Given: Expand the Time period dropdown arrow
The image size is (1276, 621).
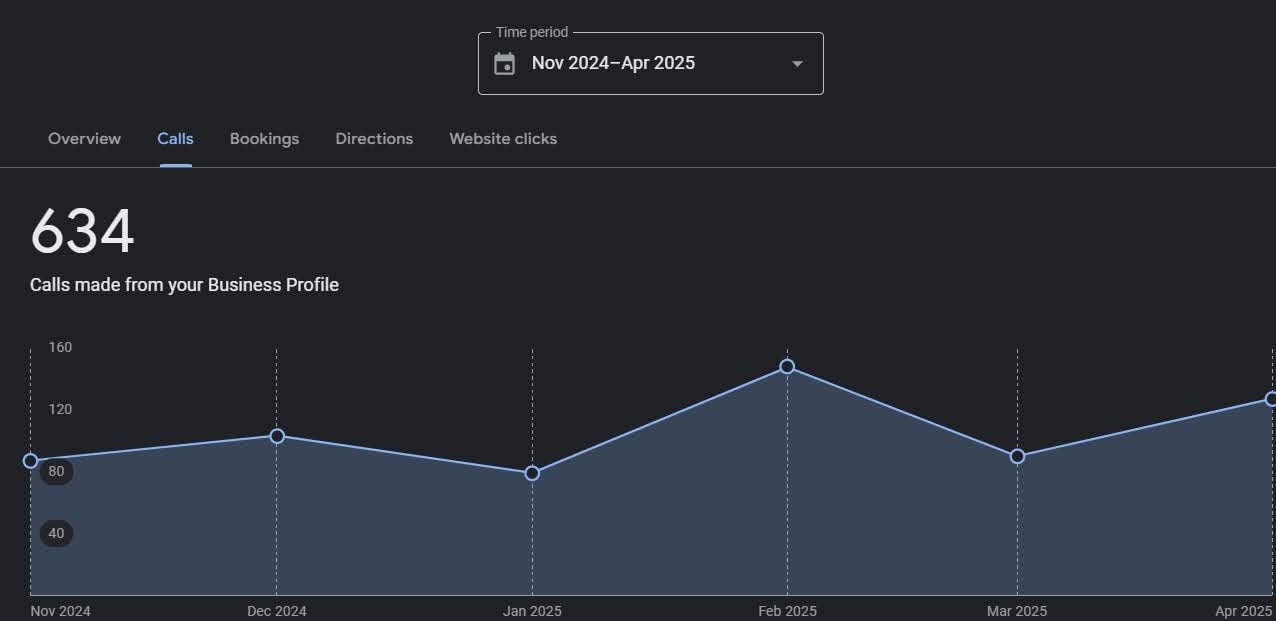Looking at the screenshot, I should [x=797, y=64].
